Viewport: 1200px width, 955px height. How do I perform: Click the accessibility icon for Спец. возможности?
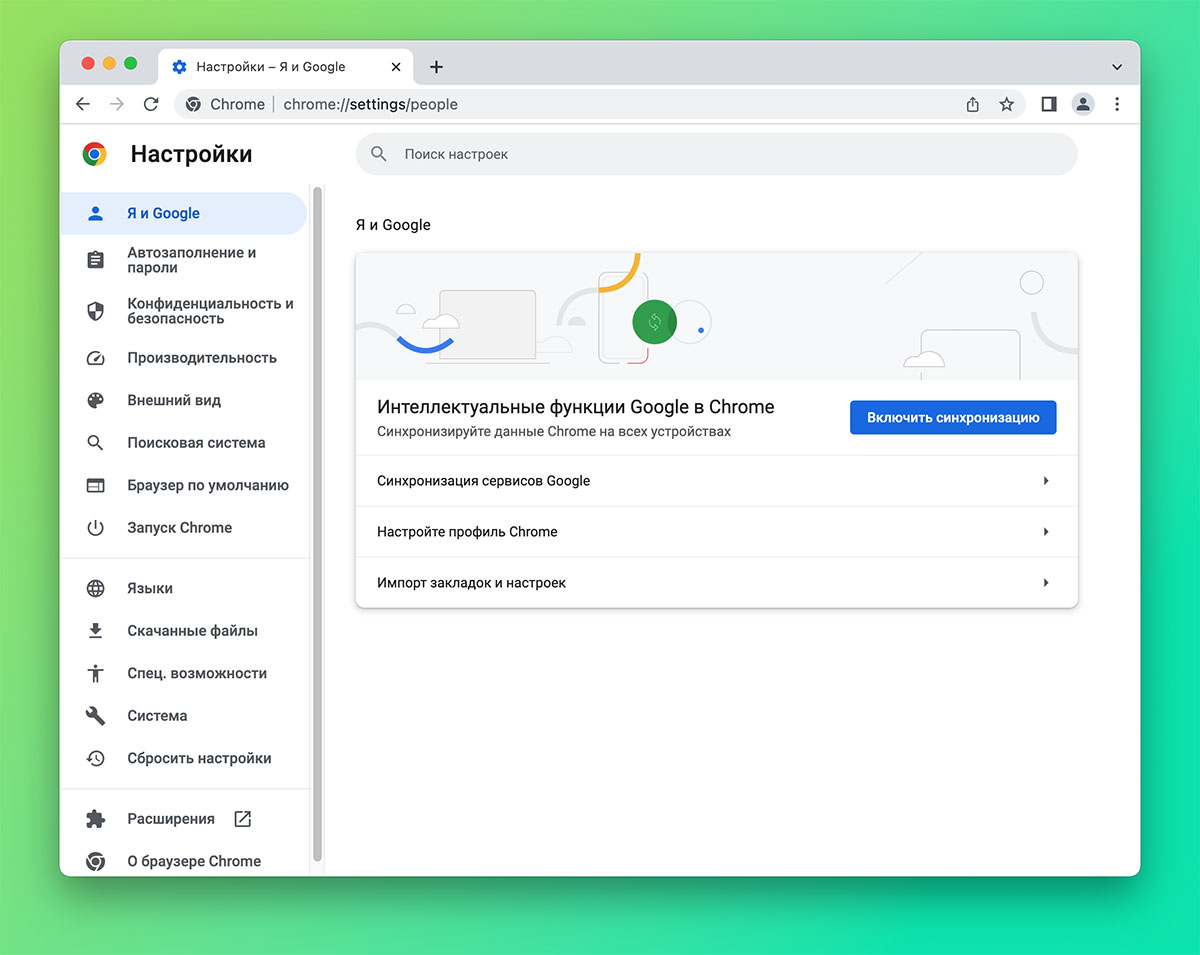[95, 673]
